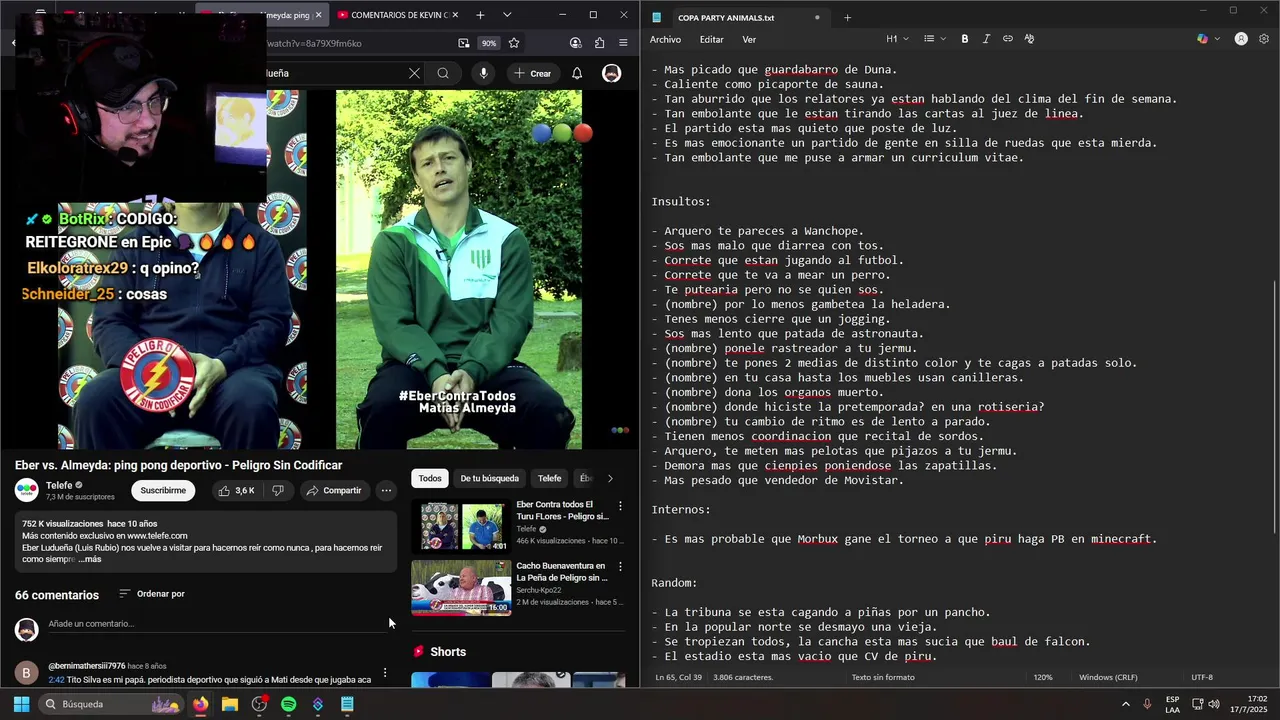The height and width of the screenshot is (720, 1280).
Task: Open the Archivo menu
Action: [x=665, y=40]
